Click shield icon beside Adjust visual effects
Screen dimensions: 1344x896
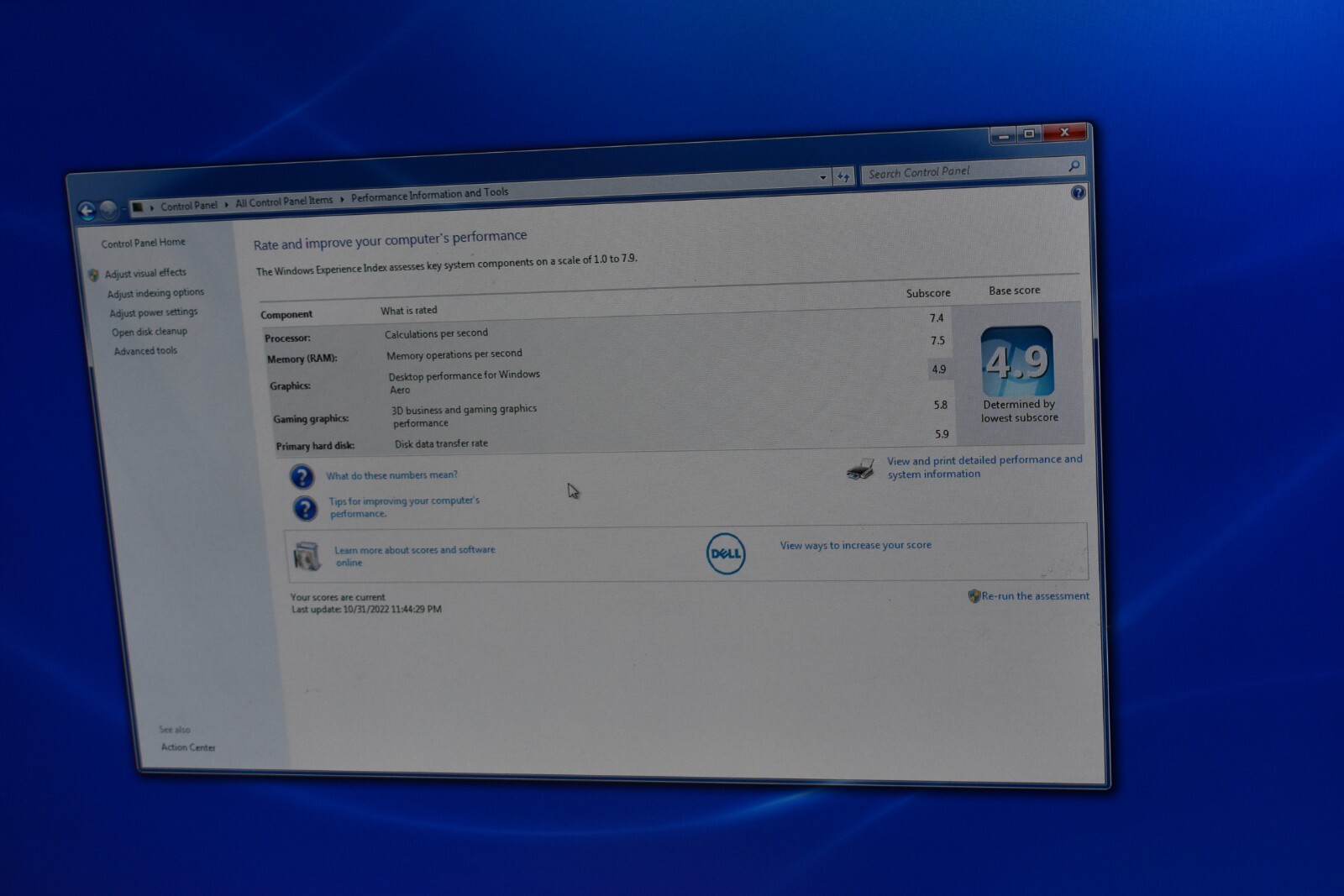tap(93, 275)
